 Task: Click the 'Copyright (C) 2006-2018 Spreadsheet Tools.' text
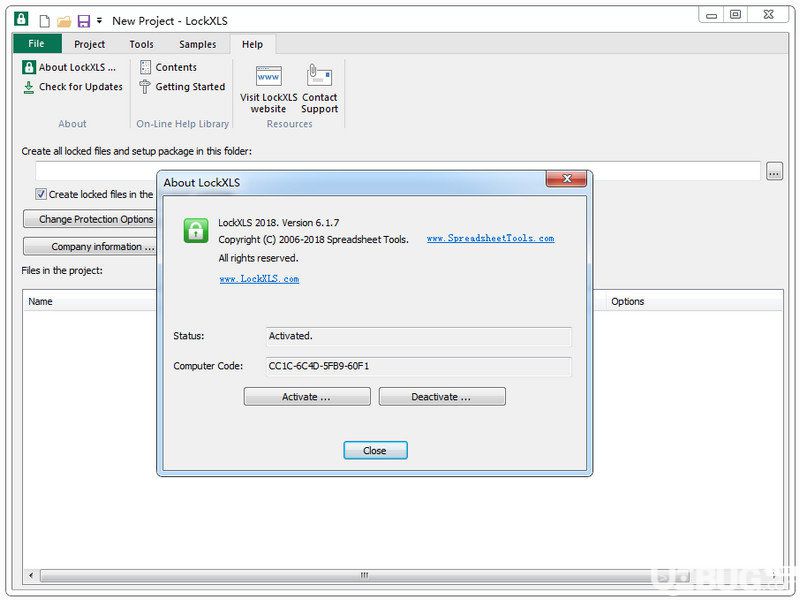pyautogui.click(x=313, y=239)
